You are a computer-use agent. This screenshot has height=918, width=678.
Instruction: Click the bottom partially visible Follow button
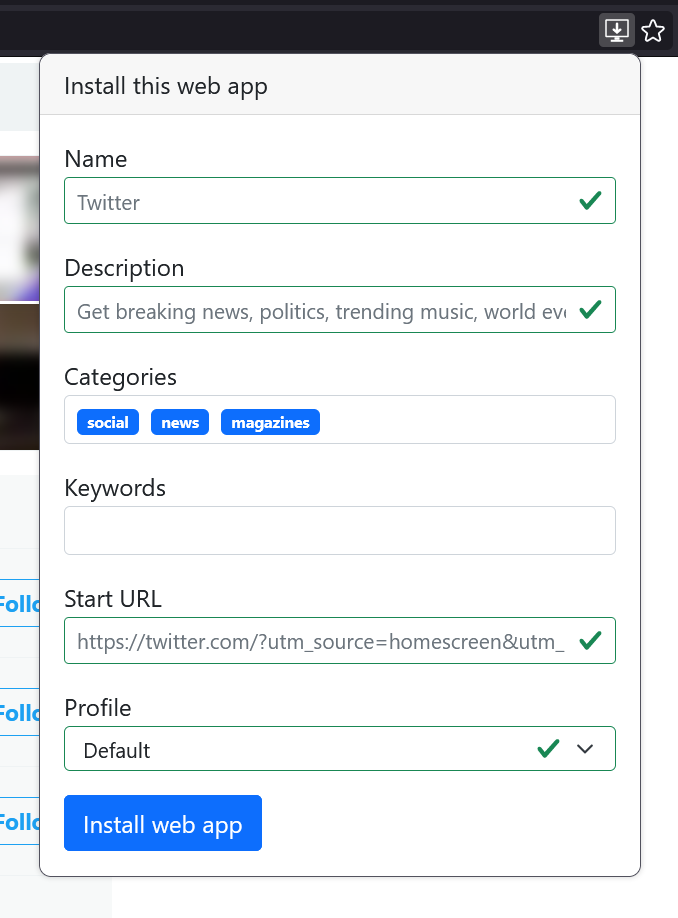(19, 822)
